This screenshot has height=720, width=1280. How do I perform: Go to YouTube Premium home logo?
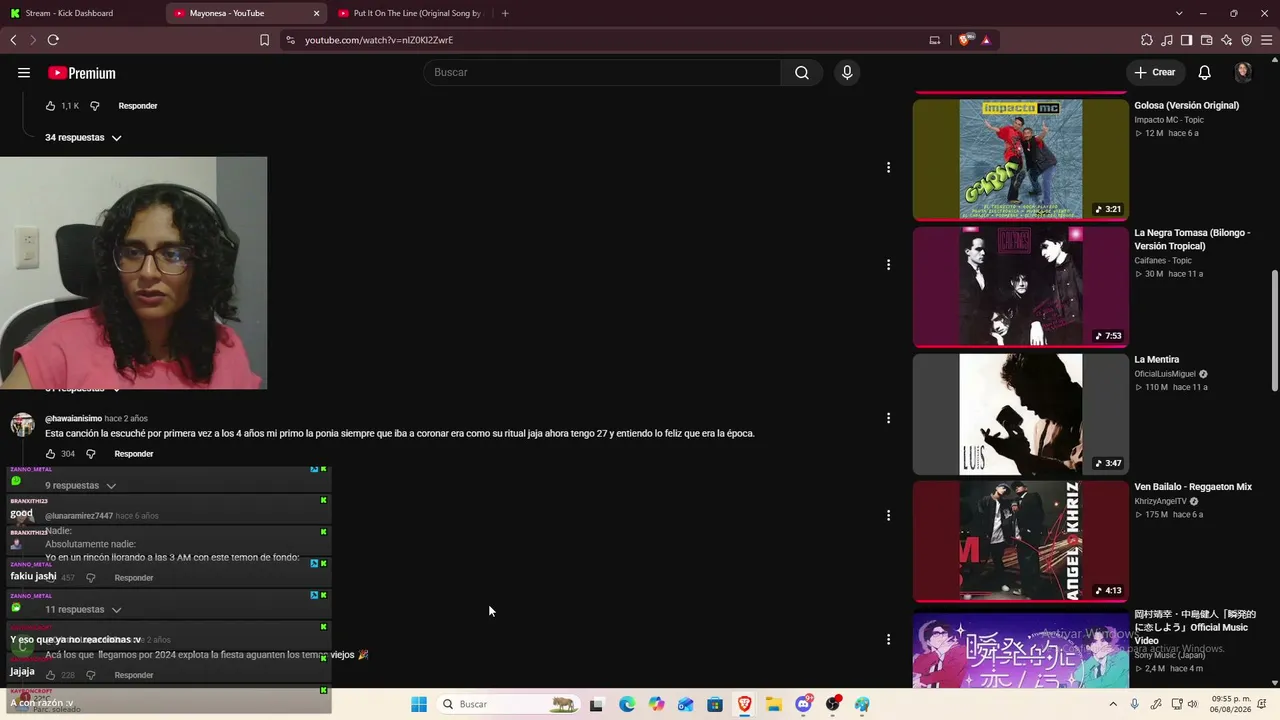click(82, 73)
